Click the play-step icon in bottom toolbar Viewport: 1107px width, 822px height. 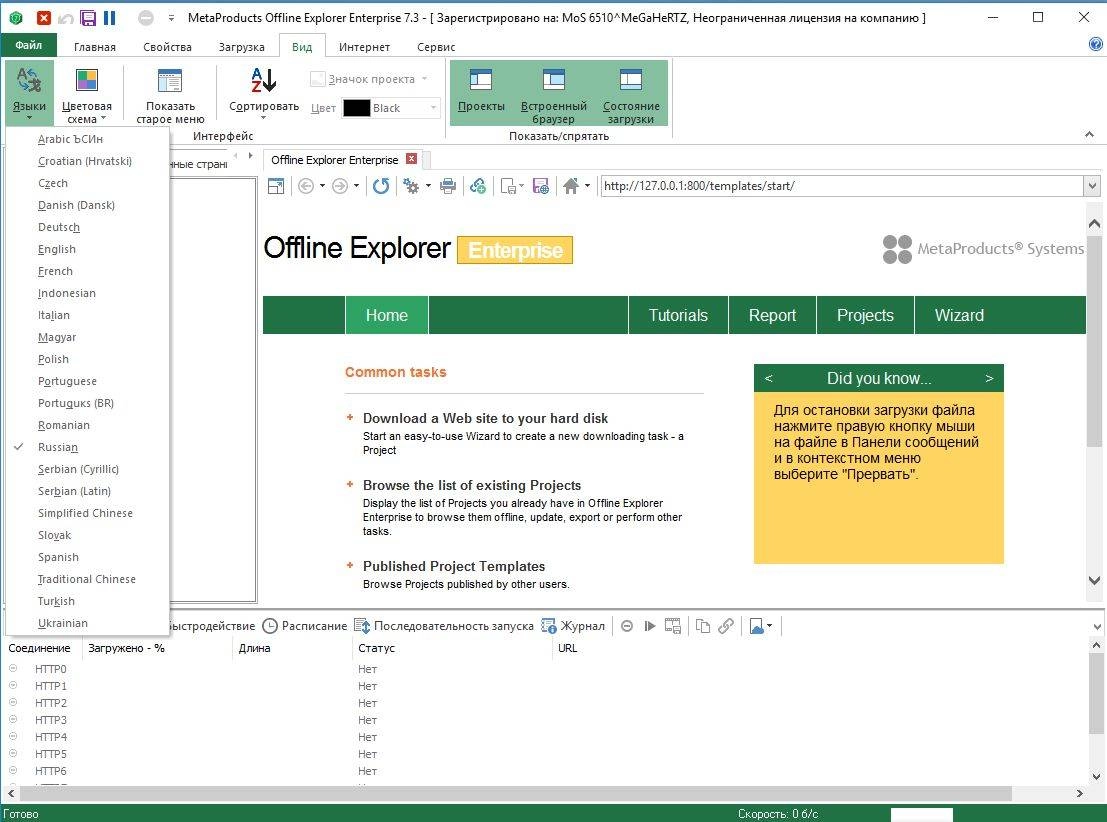[x=650, y=626]
